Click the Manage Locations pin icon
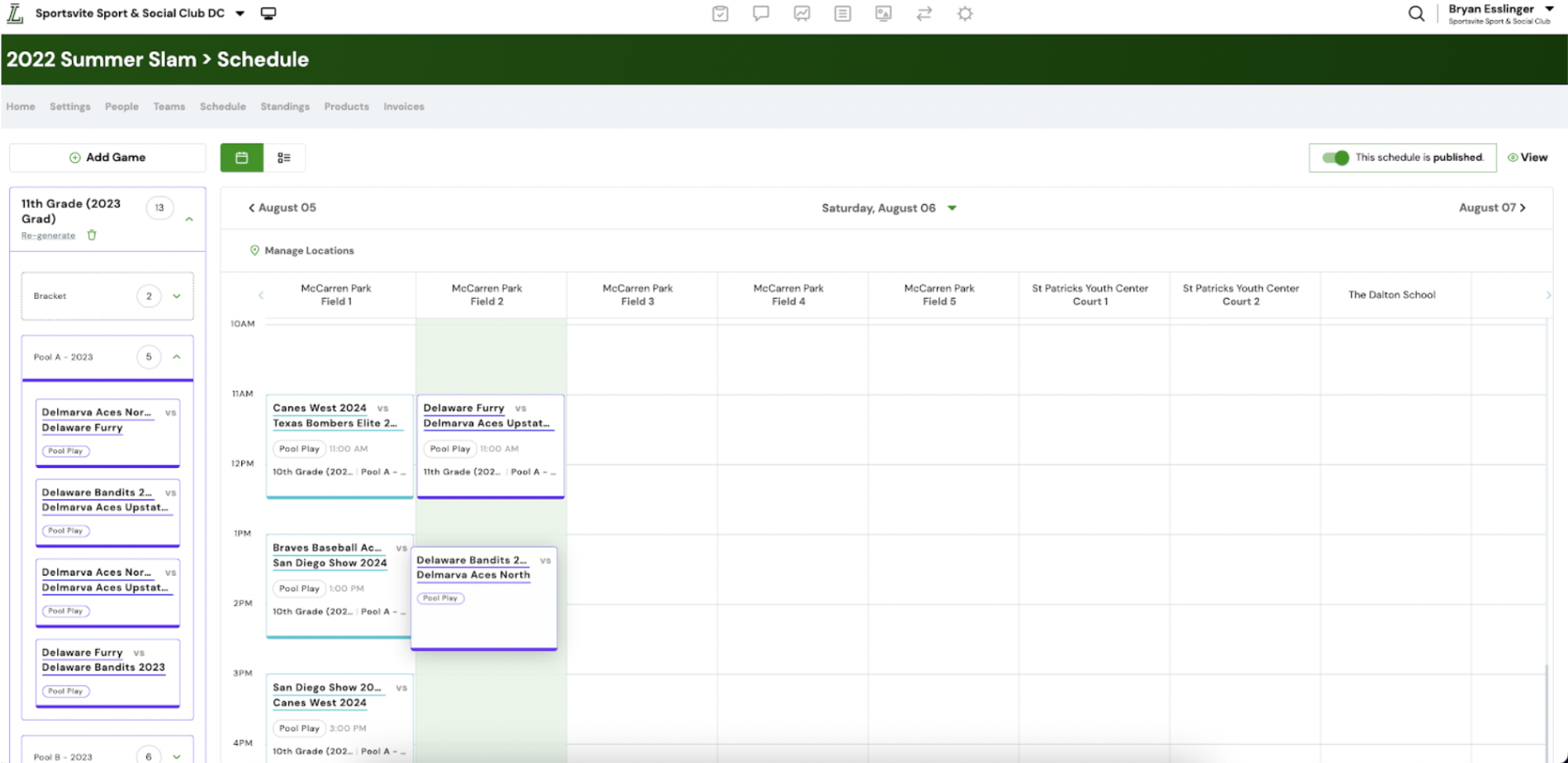This screenshot has height=763, width=1568. point(254,250)
